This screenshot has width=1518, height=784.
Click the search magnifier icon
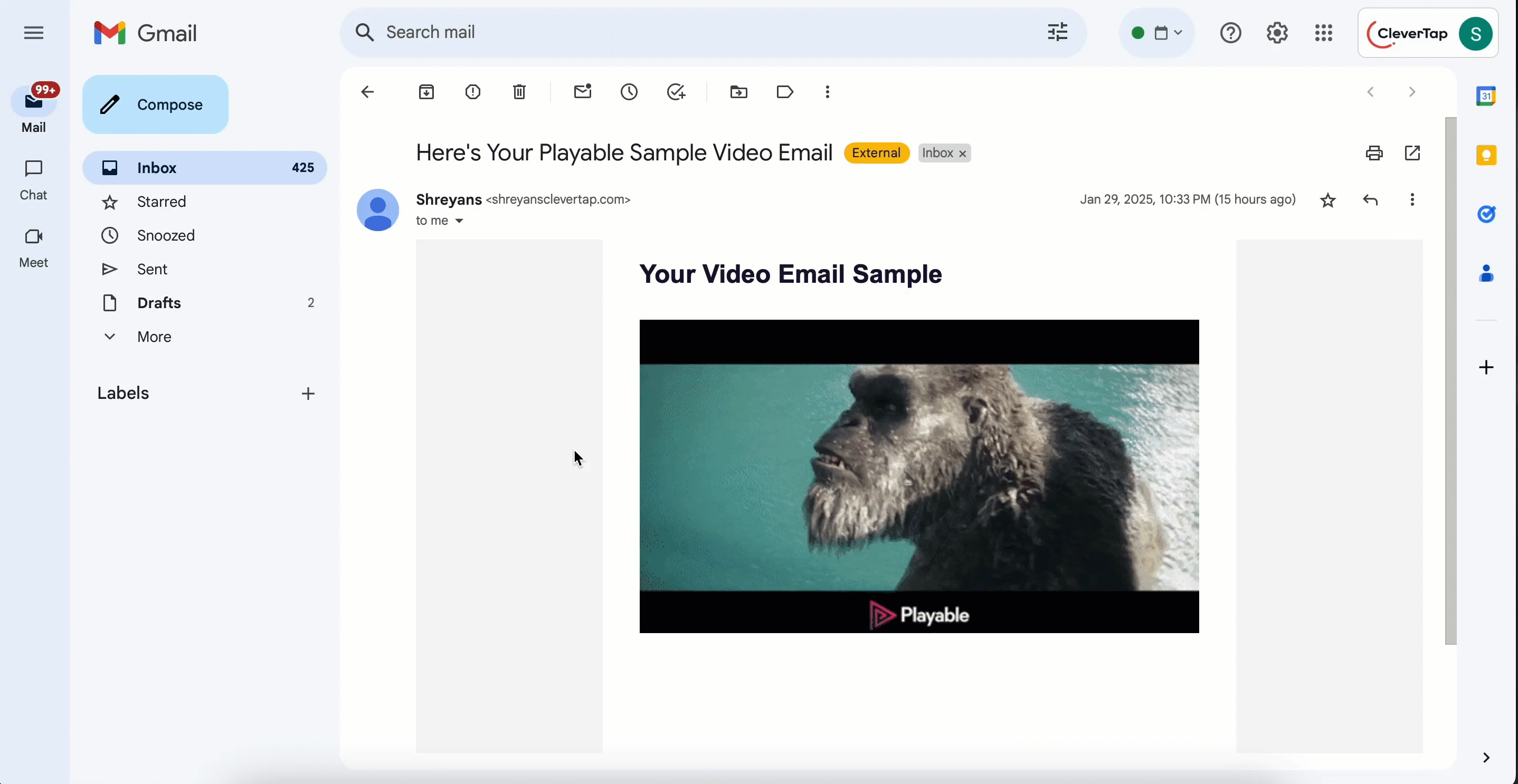pyautogui.click(x=365, y=32)
